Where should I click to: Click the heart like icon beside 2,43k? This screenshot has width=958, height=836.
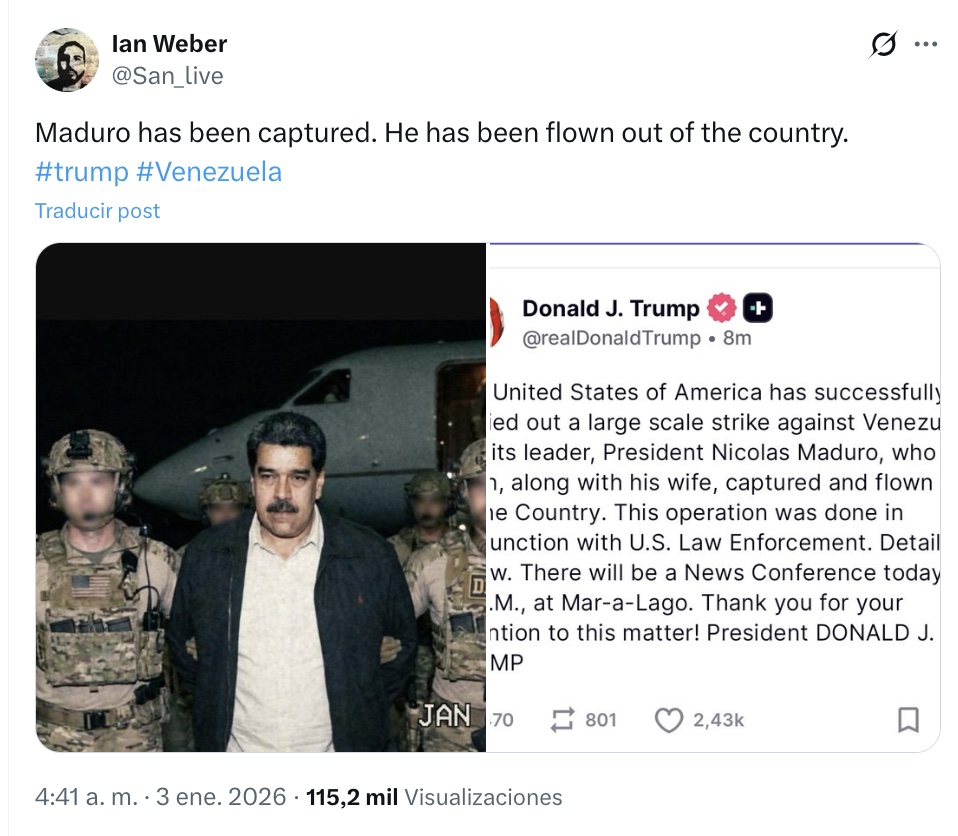coord(668,720)
